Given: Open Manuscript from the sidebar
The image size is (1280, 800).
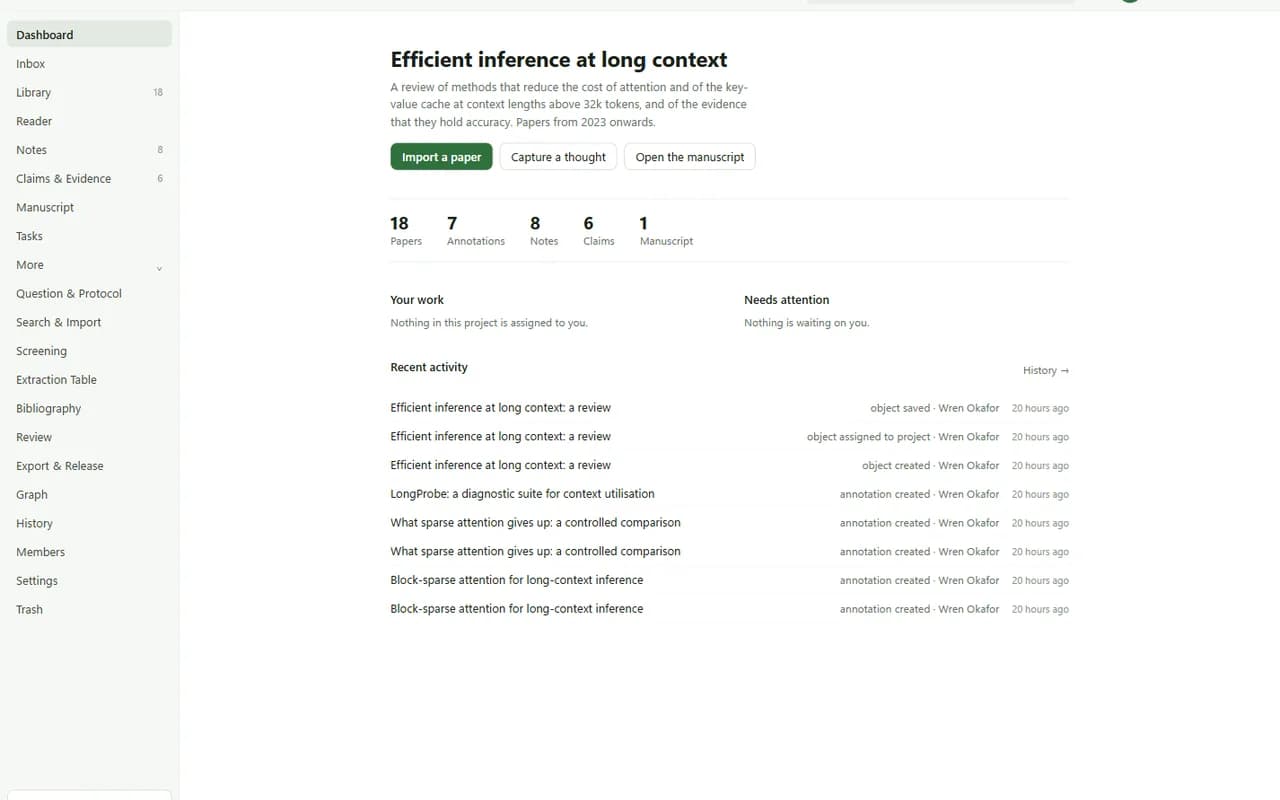Looking at the screenshot, I should tap(89, 208).
